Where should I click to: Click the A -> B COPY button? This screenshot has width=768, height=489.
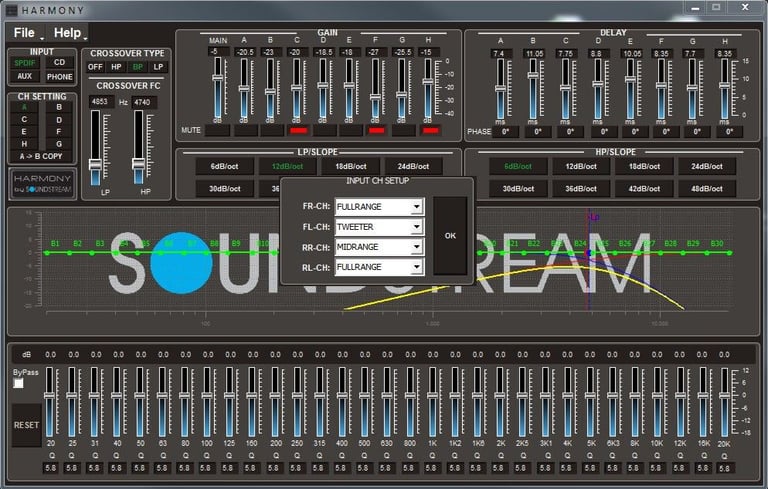click(x=41, y=156)
